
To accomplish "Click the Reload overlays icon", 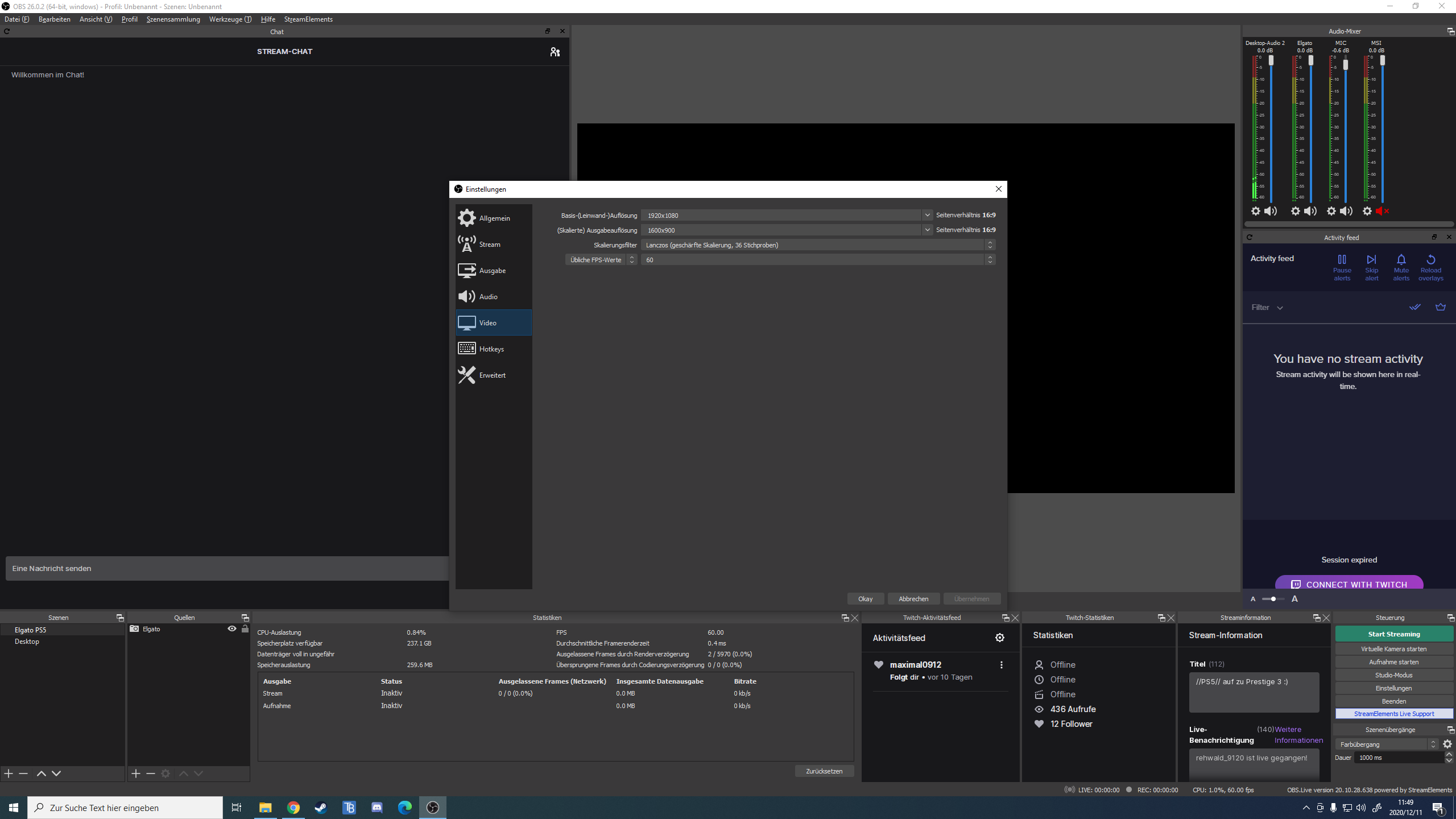I will pos(1430,260).
